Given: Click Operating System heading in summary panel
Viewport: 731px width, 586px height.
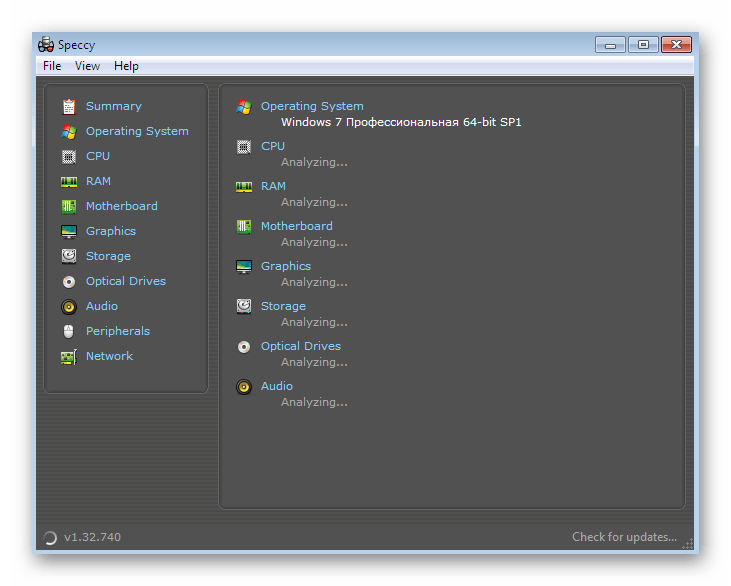Looking at the screenshot, I should (312, 106).
